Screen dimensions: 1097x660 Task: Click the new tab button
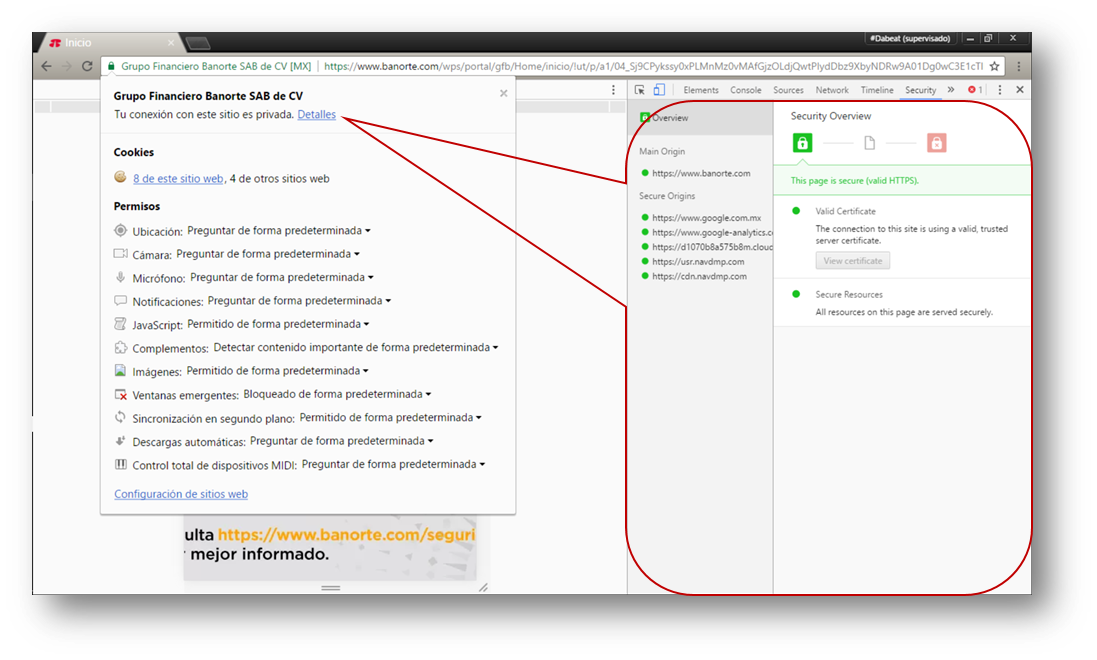point(199,43)
